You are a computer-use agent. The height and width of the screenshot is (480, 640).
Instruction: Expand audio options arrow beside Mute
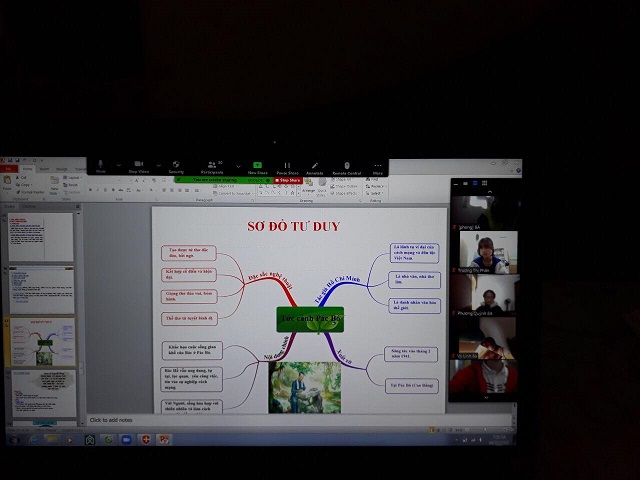click(x=119, y=165)
